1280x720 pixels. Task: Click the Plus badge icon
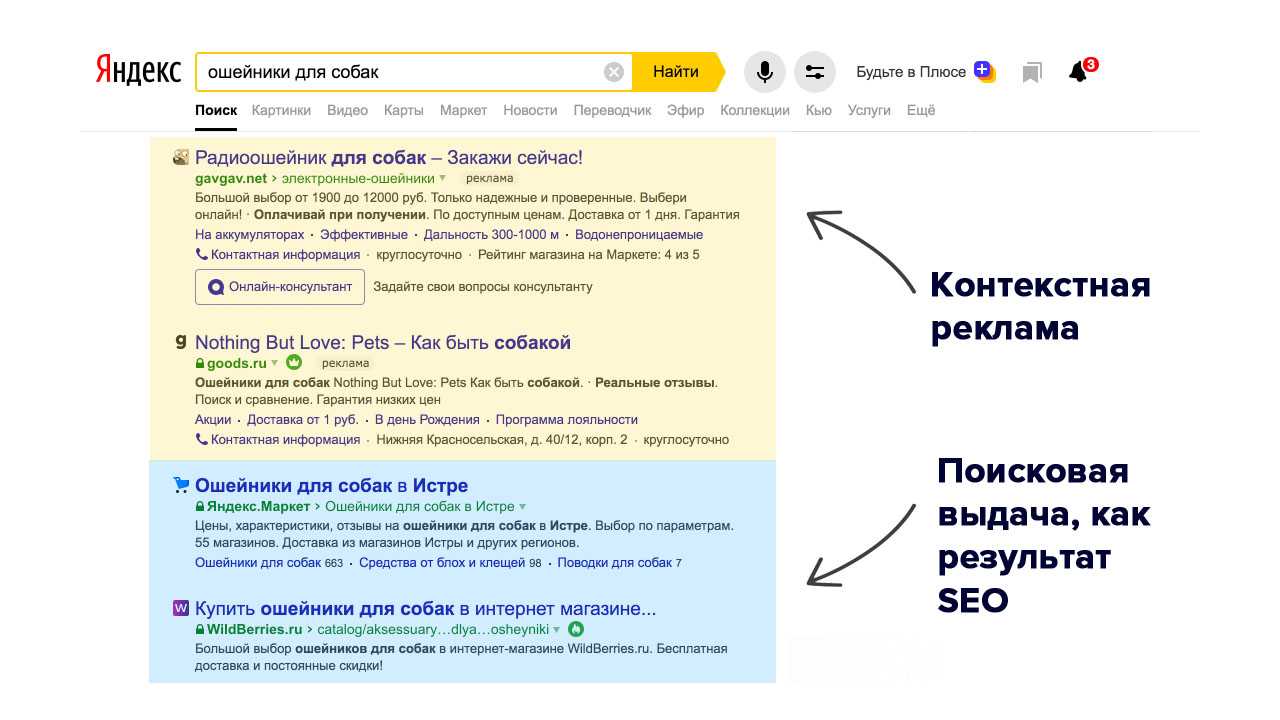985,71
